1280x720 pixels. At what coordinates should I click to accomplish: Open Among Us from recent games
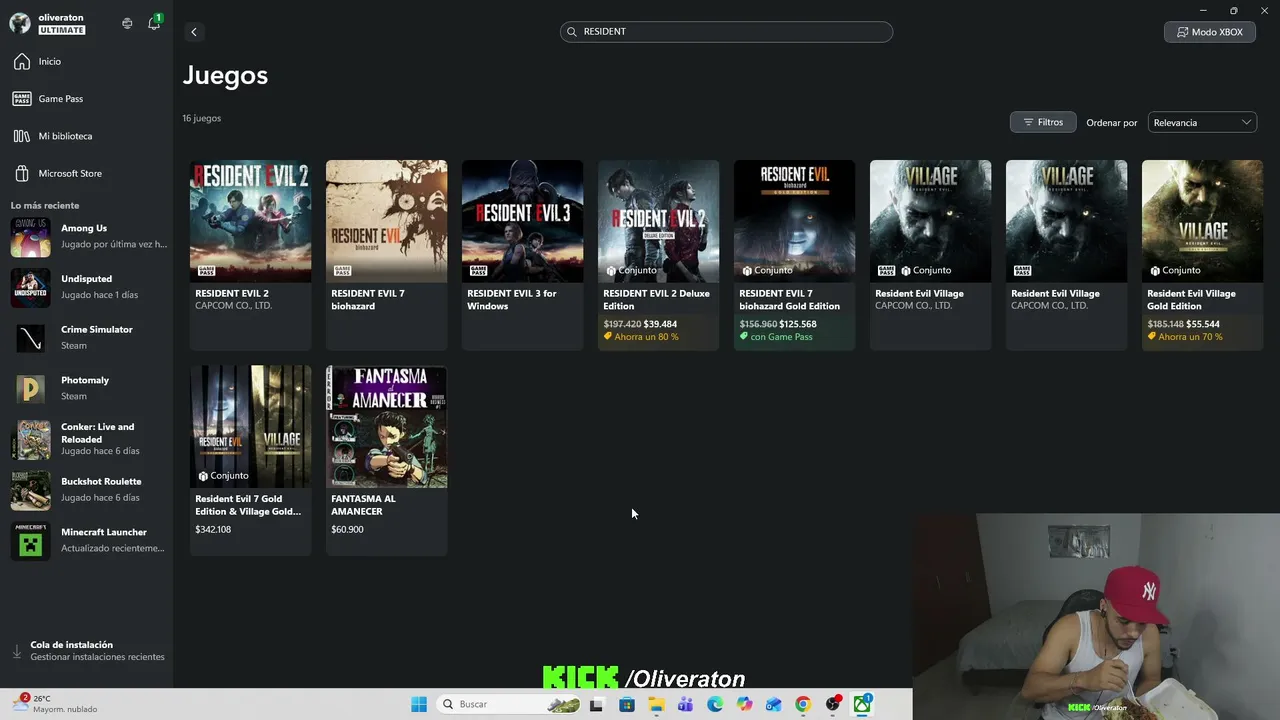pos(87,236)
